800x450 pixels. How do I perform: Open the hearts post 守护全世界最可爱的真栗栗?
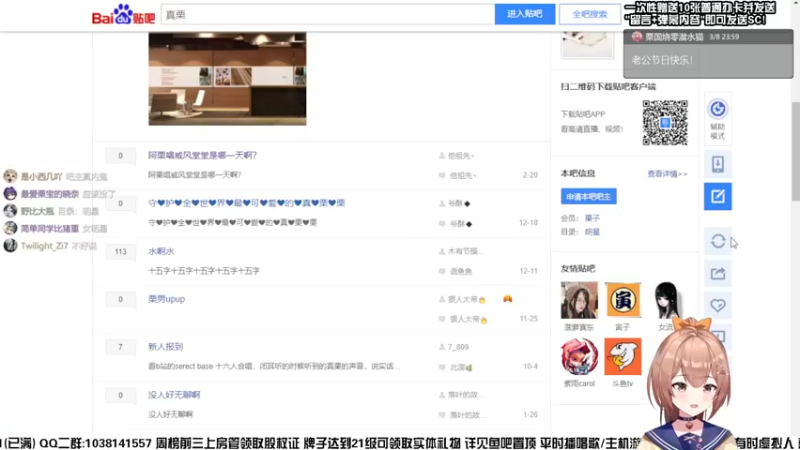[246, 203]
